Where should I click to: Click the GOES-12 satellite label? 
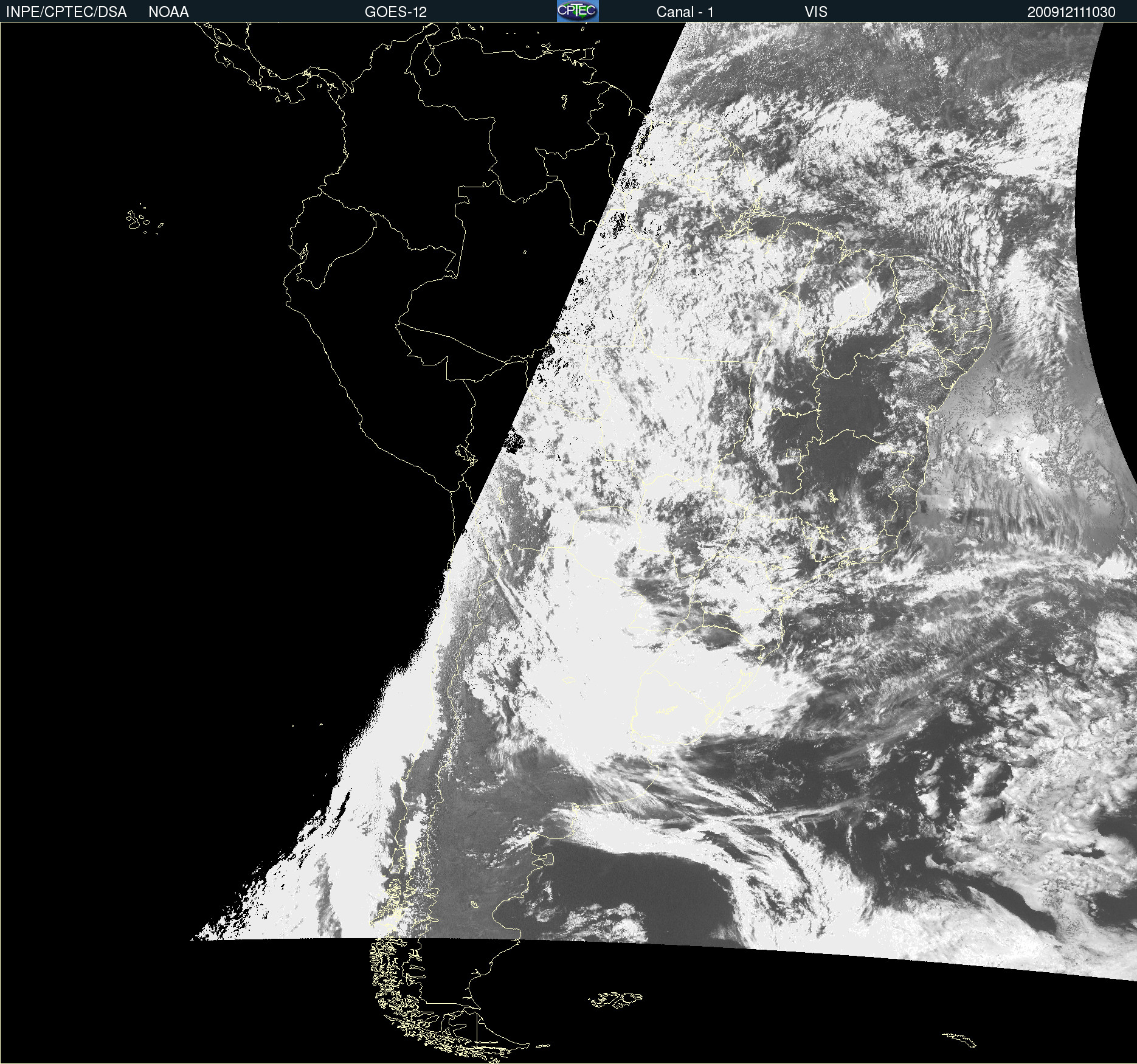396,12
